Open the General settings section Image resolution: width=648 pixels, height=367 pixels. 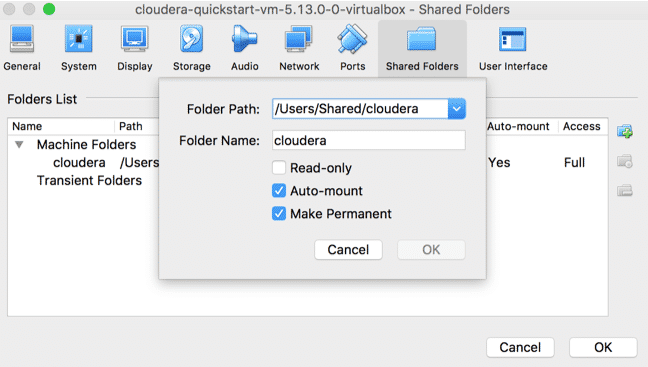point(22,48)
